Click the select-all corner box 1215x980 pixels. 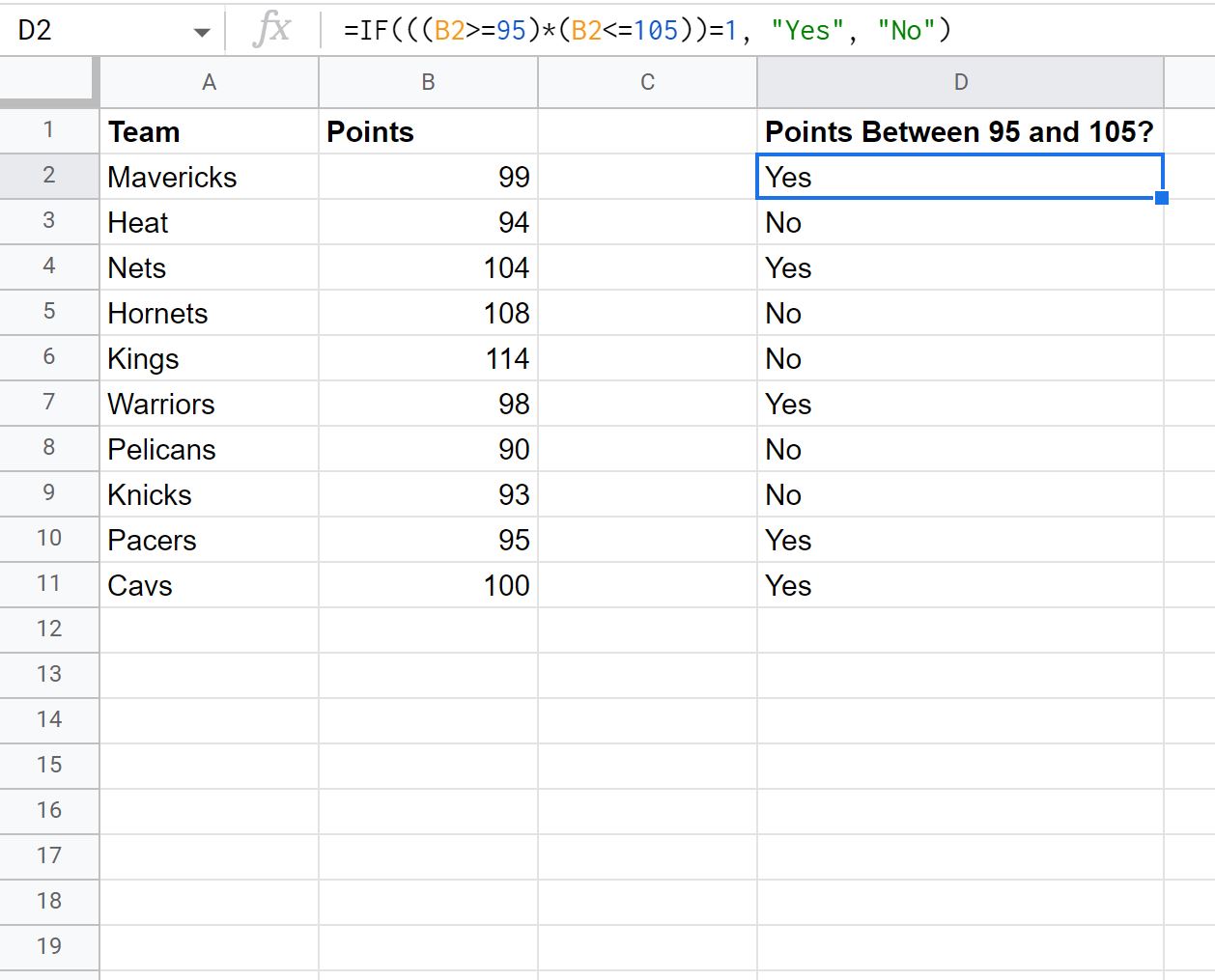pyautogui.click(x=49, y=82)
